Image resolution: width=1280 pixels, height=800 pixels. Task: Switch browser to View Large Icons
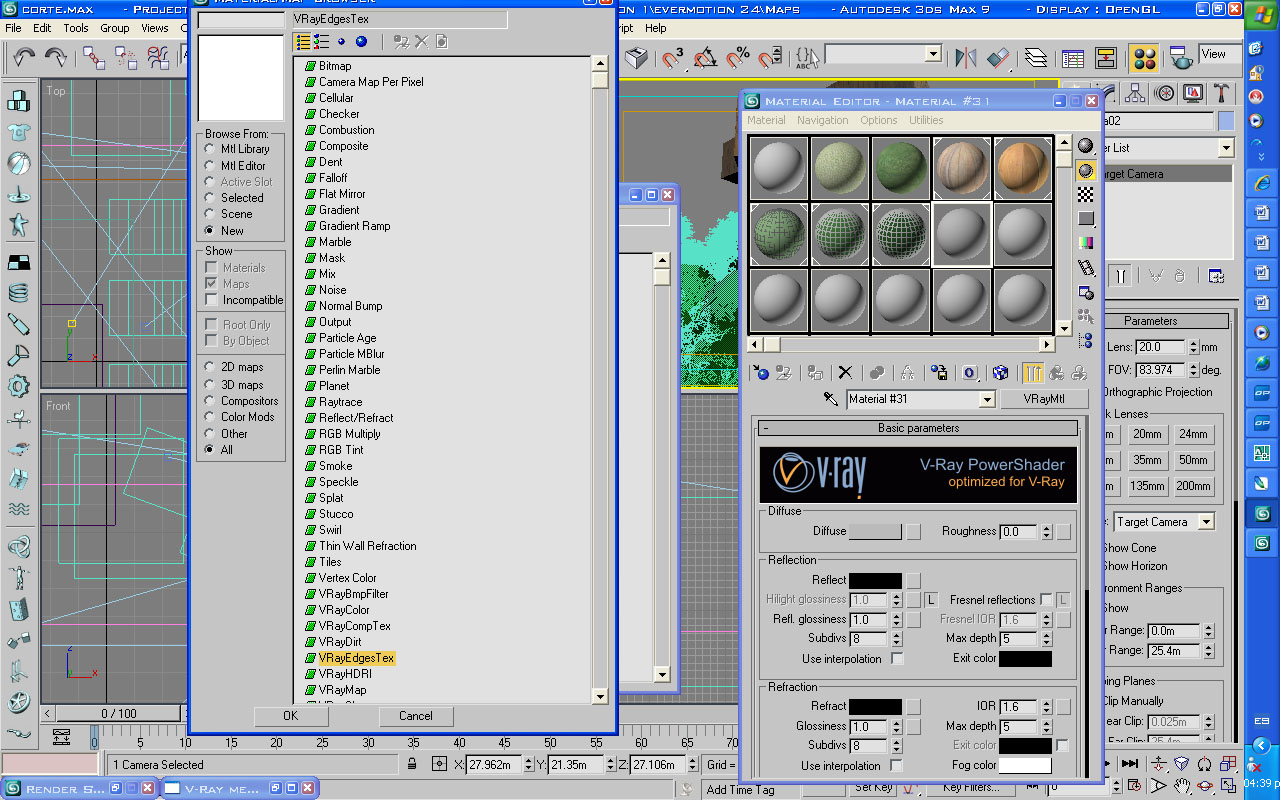click(x=361, y=41)
